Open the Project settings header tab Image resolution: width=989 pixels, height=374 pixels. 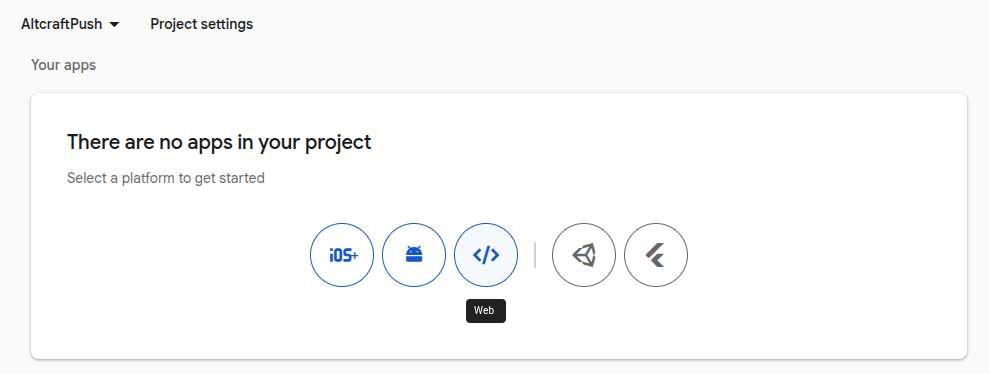(x=201, y=24)
